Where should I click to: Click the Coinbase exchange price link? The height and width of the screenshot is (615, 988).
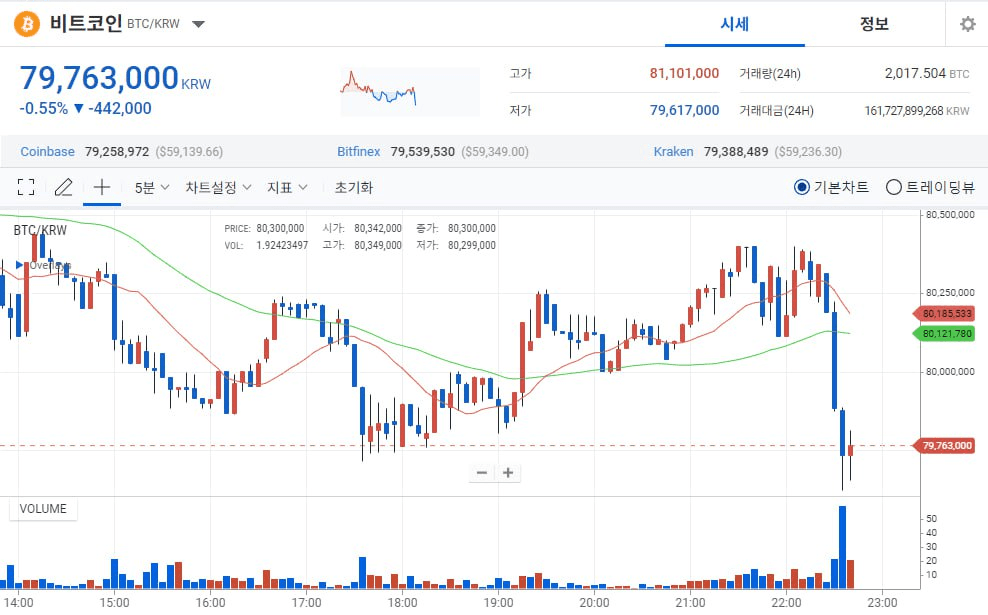tap(48, 152)
